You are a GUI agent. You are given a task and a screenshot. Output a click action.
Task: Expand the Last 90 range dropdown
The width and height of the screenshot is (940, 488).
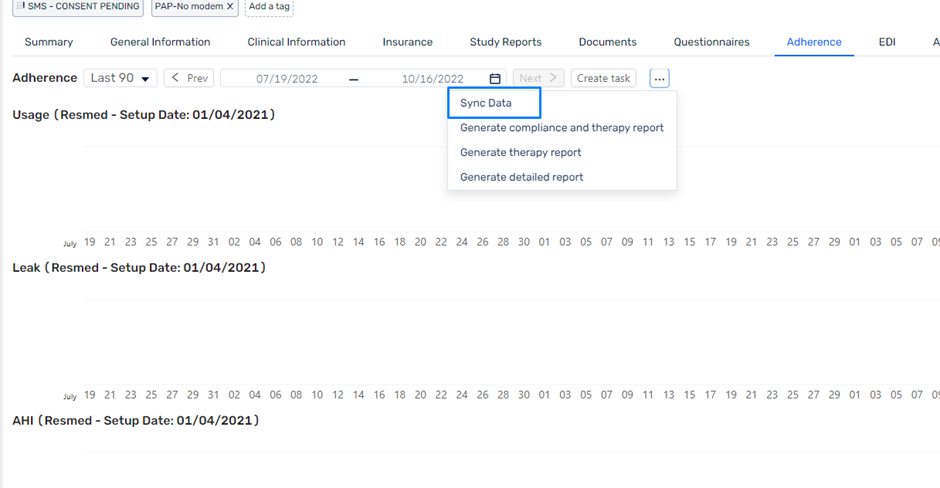123,78
